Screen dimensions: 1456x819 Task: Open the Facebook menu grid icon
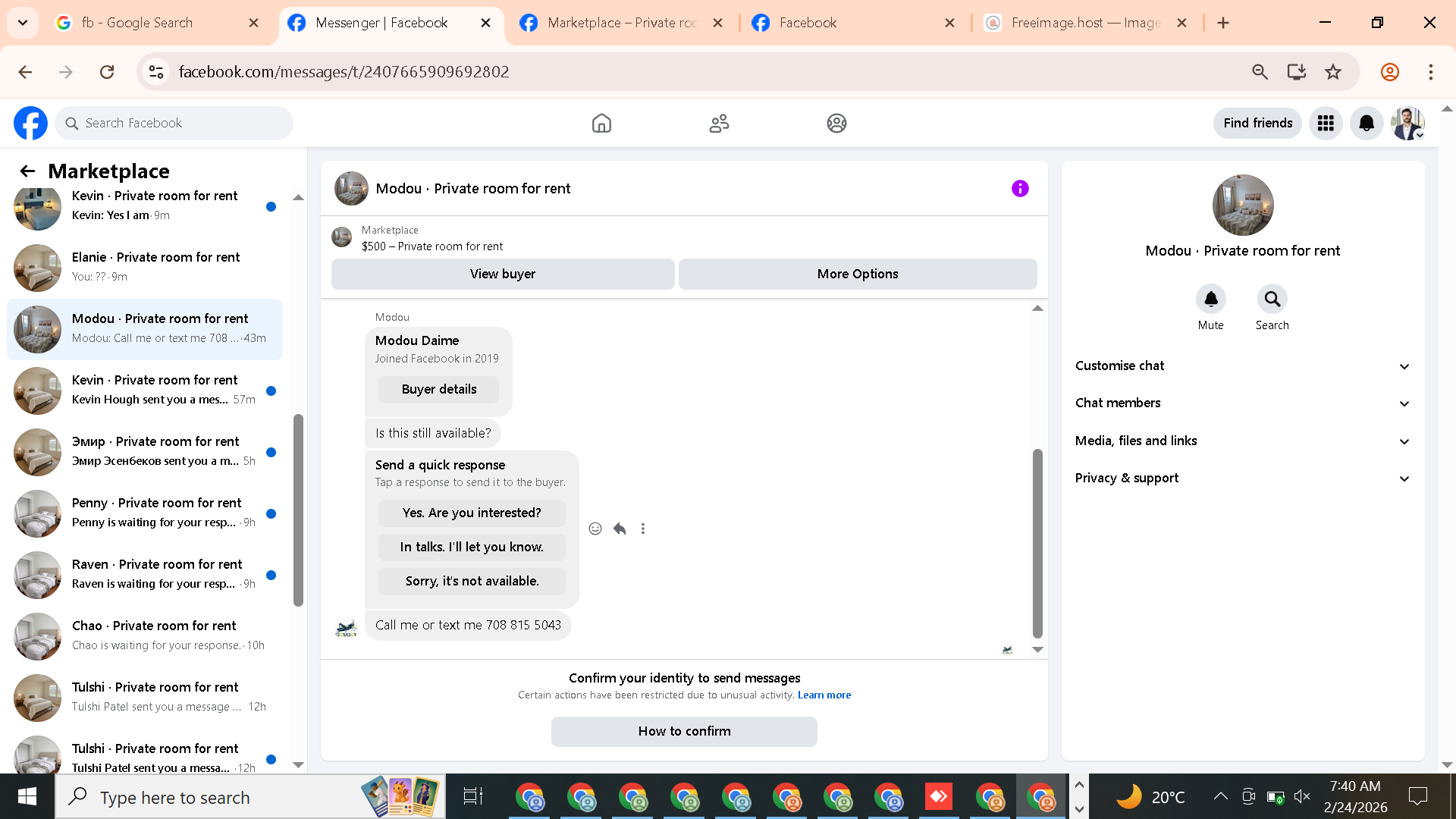pyautogui.click(x=1326, y=123)
